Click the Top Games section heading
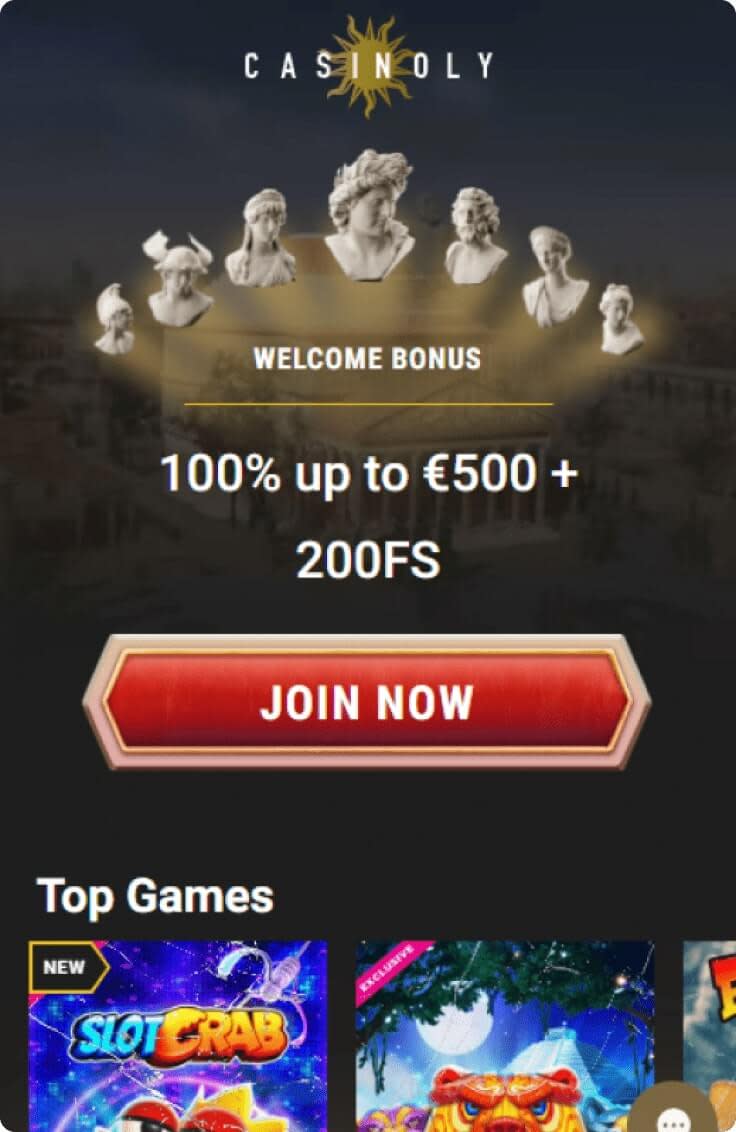The height and width of the screenshot is (1132, 736). tap(155, 896)
